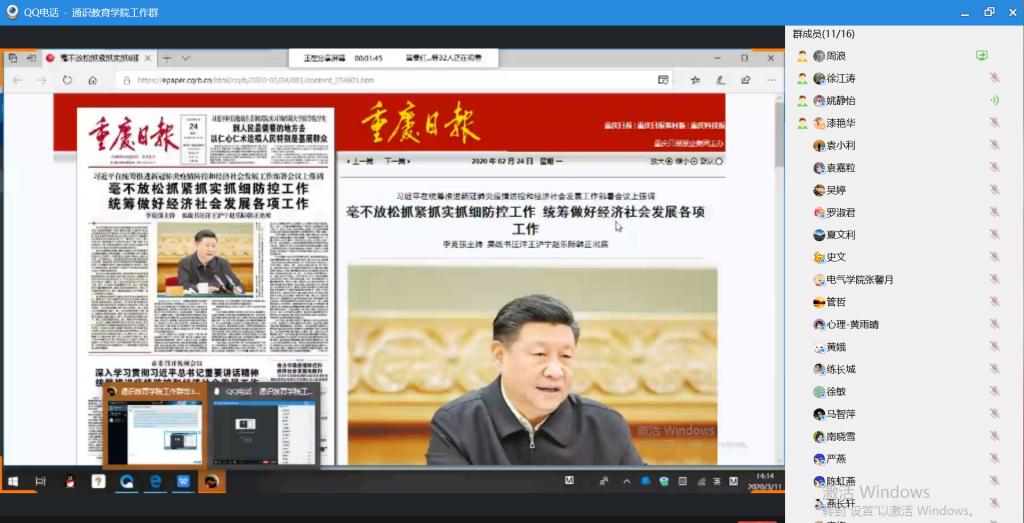Click the muted microphone icon beside 徐江涛
The height and width of the screenshot is (523, 1024).
tap(994, 78)
